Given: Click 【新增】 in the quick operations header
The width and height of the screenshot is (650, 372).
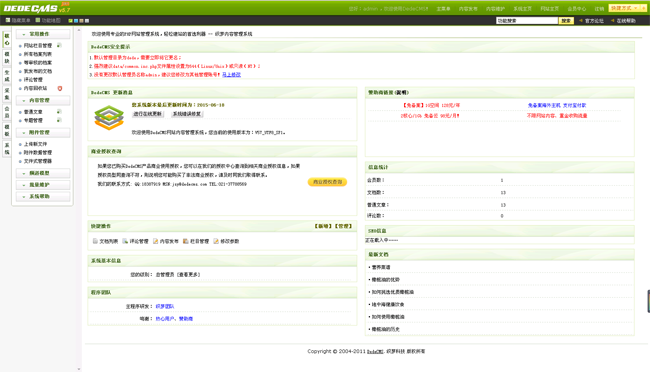Looking at the screenshot, I should (x=323, y=226).
